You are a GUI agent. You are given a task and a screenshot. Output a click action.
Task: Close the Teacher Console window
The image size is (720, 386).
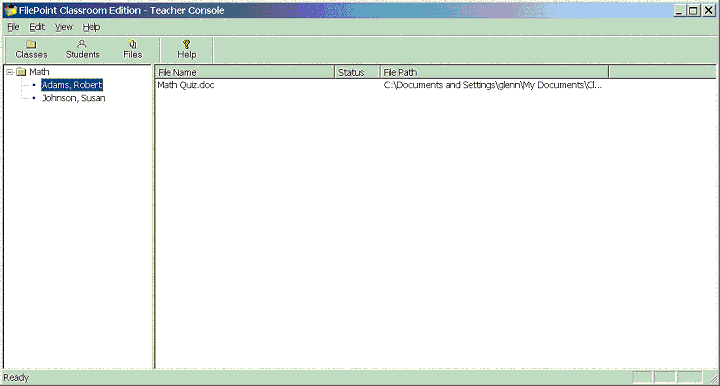709,11
